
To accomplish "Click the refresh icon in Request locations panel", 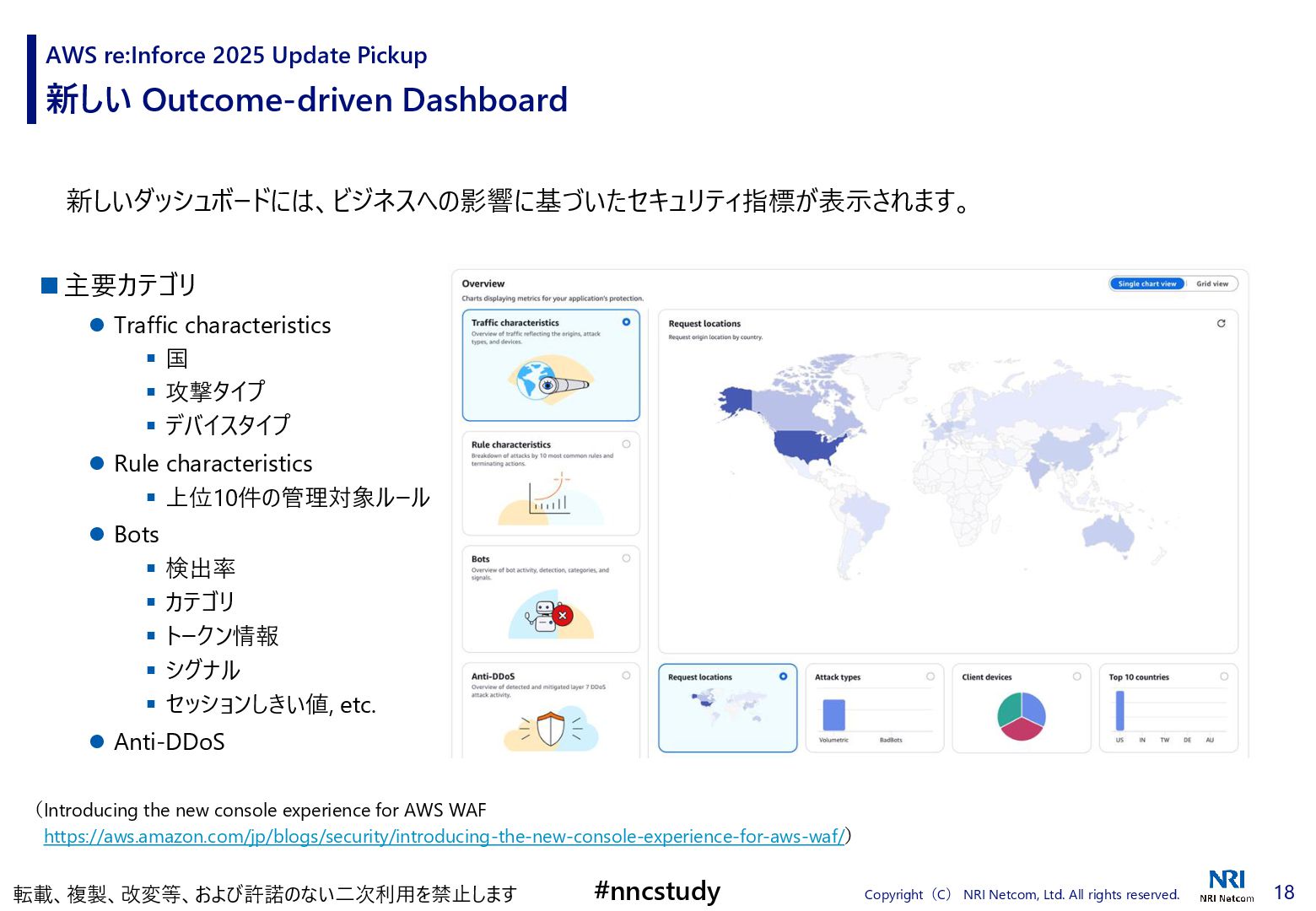I will pos(1221,323).
